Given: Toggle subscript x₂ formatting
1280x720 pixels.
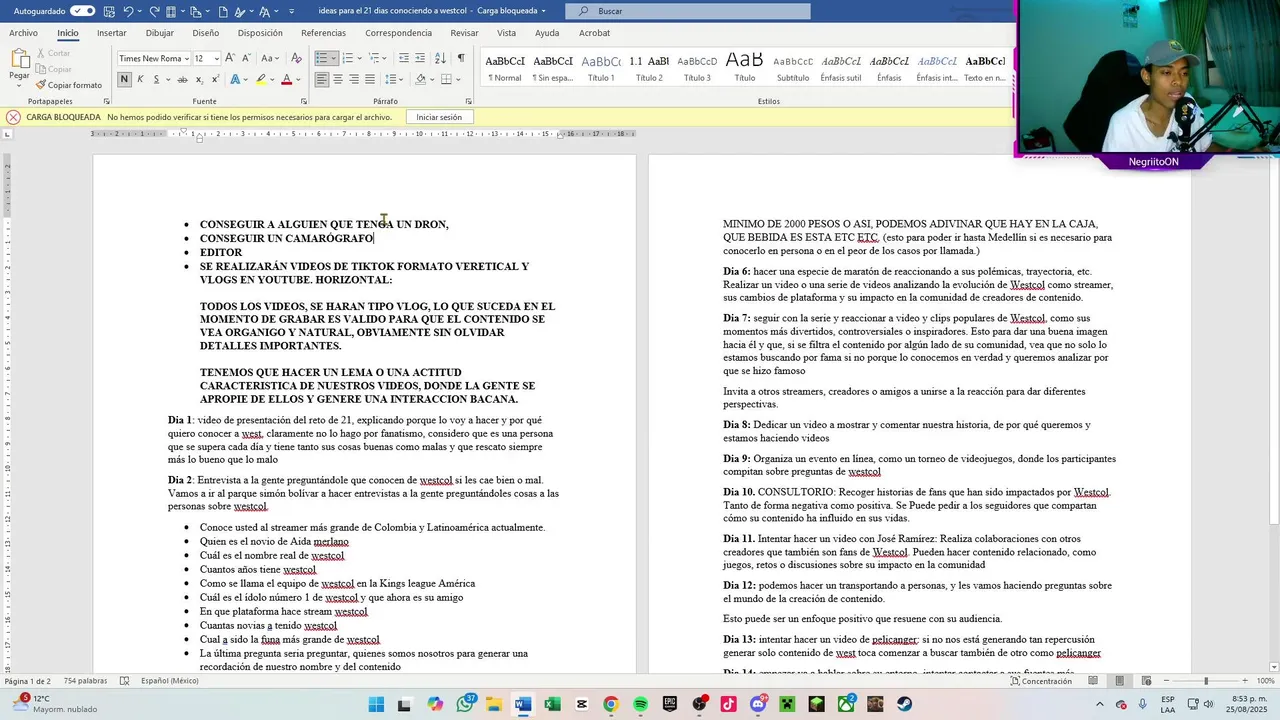Looking at the screenshot, I should click(x=197, y=79).
